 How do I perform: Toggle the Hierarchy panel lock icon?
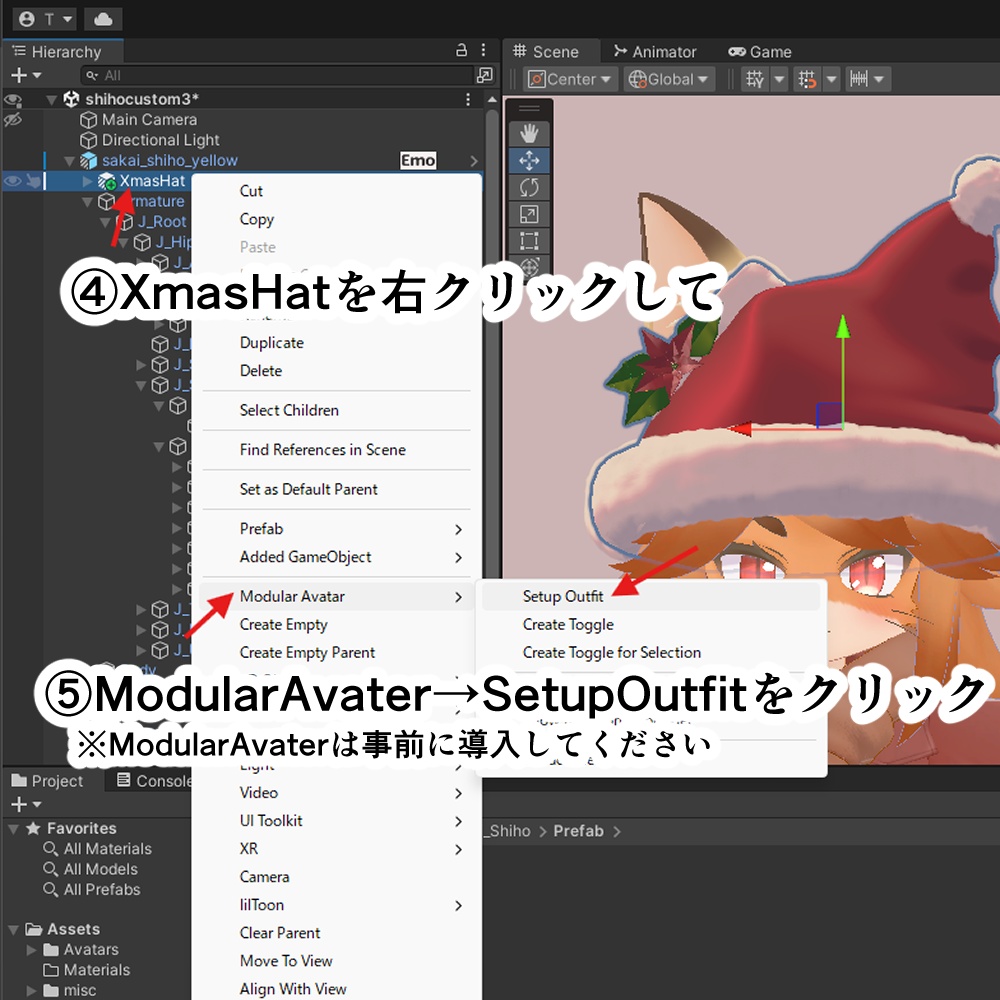(x=462, y=50)
